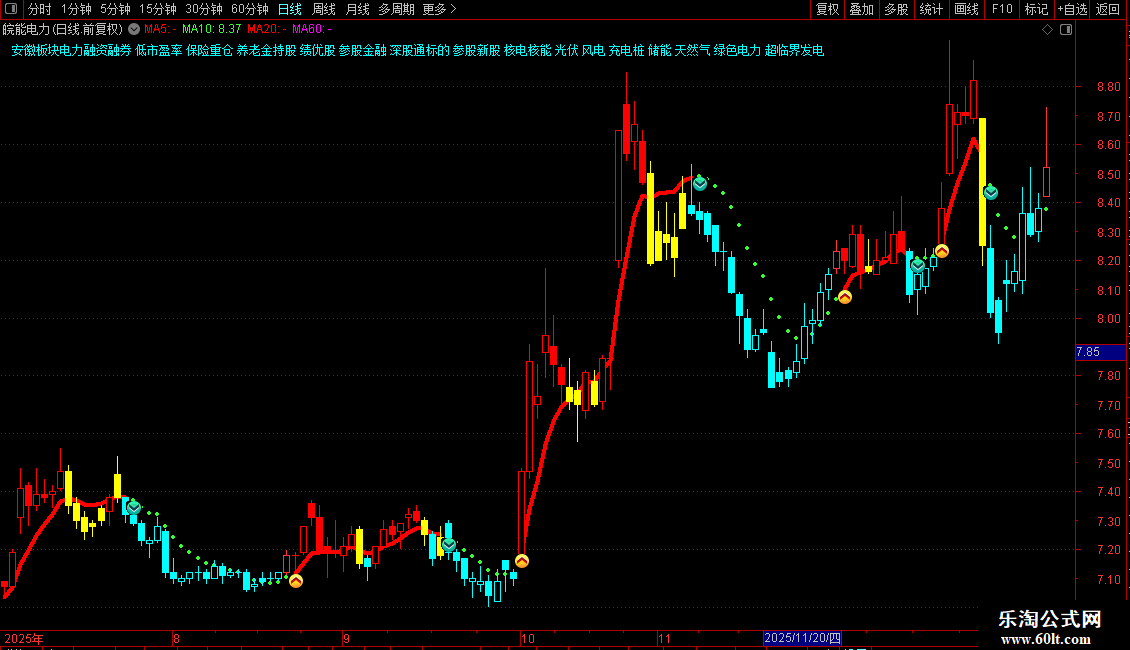This screenshot has height=650, width=1130.
Task: Switch to 周线 weekly chart
Action: point(324,9)
